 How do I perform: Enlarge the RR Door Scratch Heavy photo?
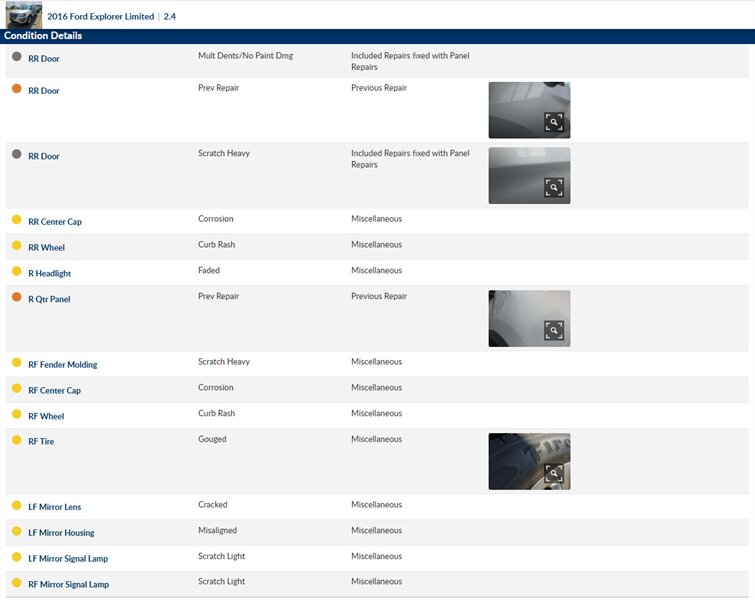(x=554, y=187)
